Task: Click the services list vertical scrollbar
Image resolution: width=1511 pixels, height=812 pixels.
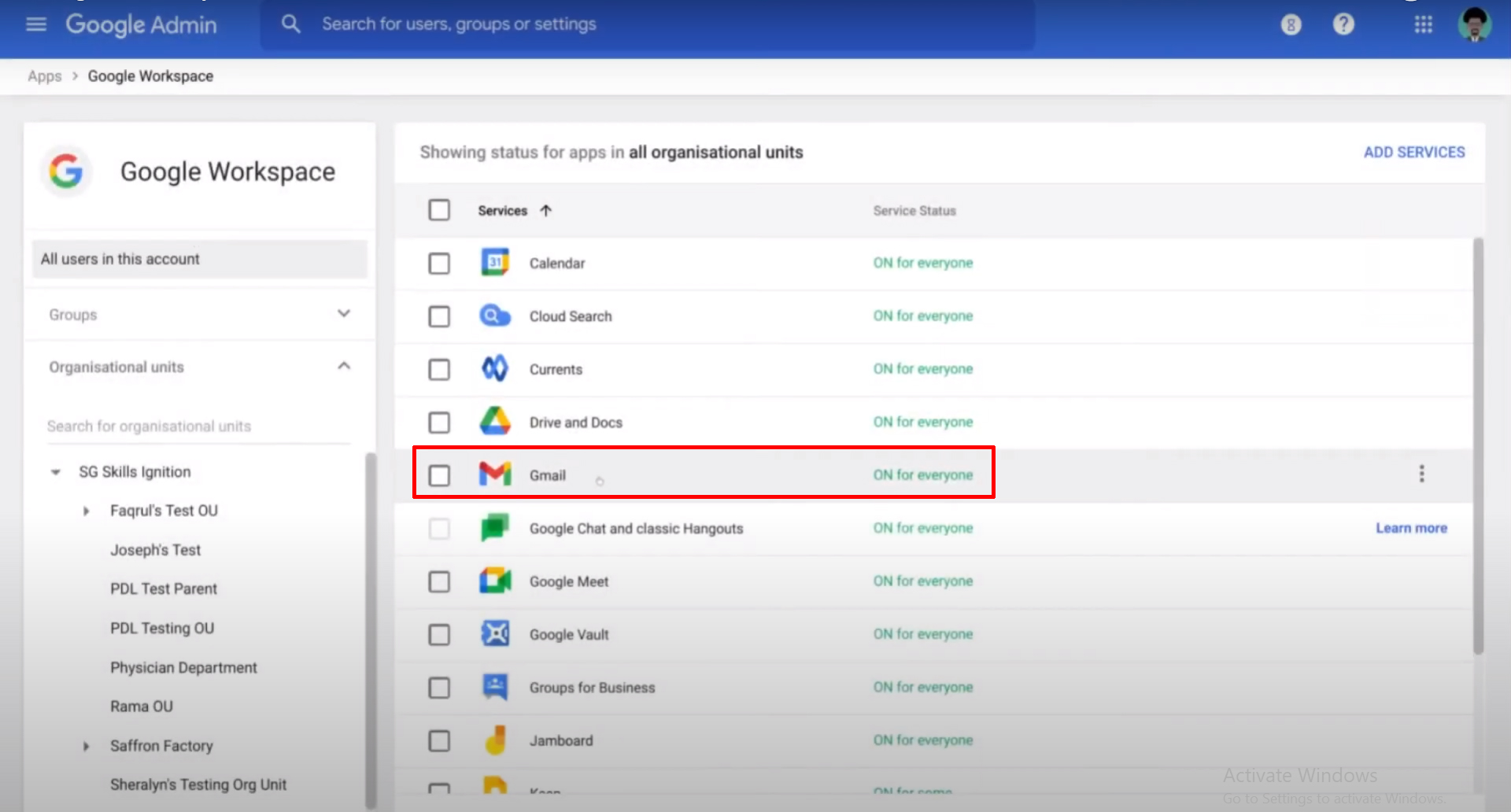Action: tap(1478, 446)
